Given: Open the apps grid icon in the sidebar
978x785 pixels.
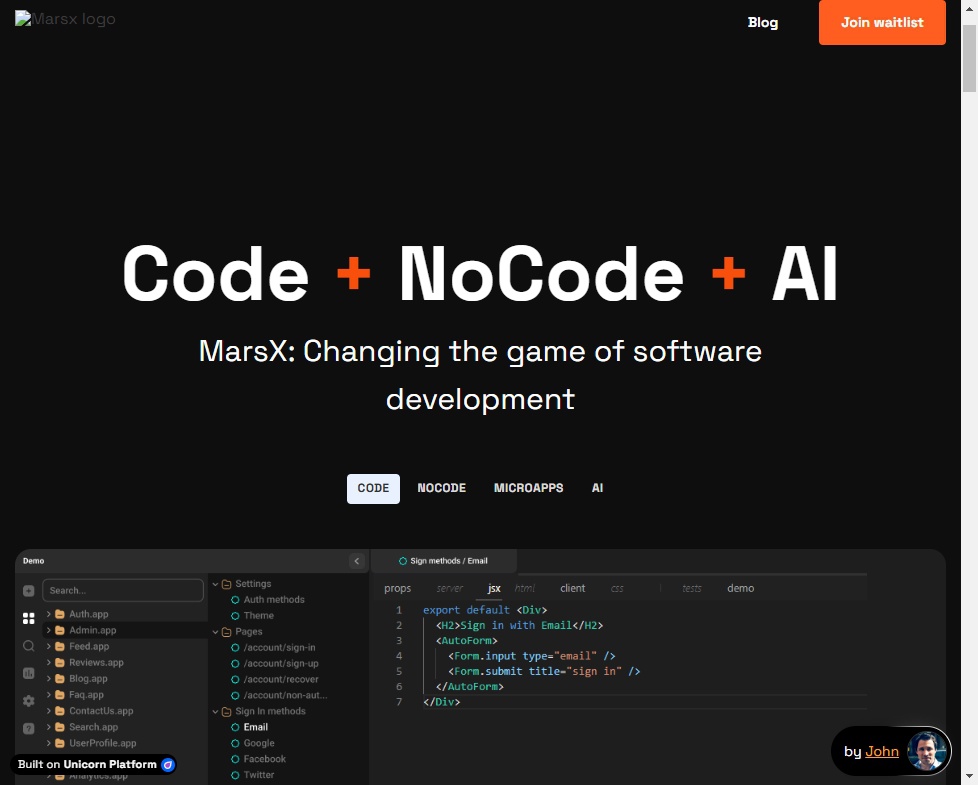Looking at the screenshot, I should pos(28,618).
